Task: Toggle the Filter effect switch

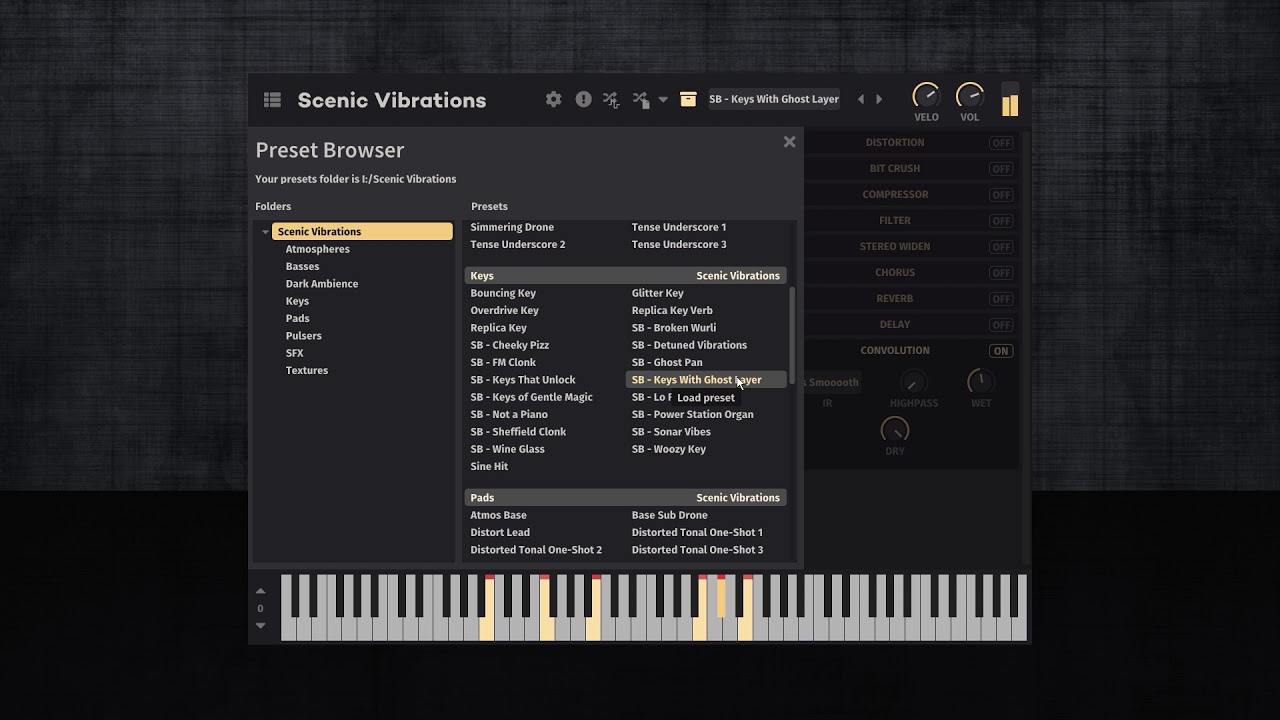Action: pyautogui.click(x=1001, y=221)
